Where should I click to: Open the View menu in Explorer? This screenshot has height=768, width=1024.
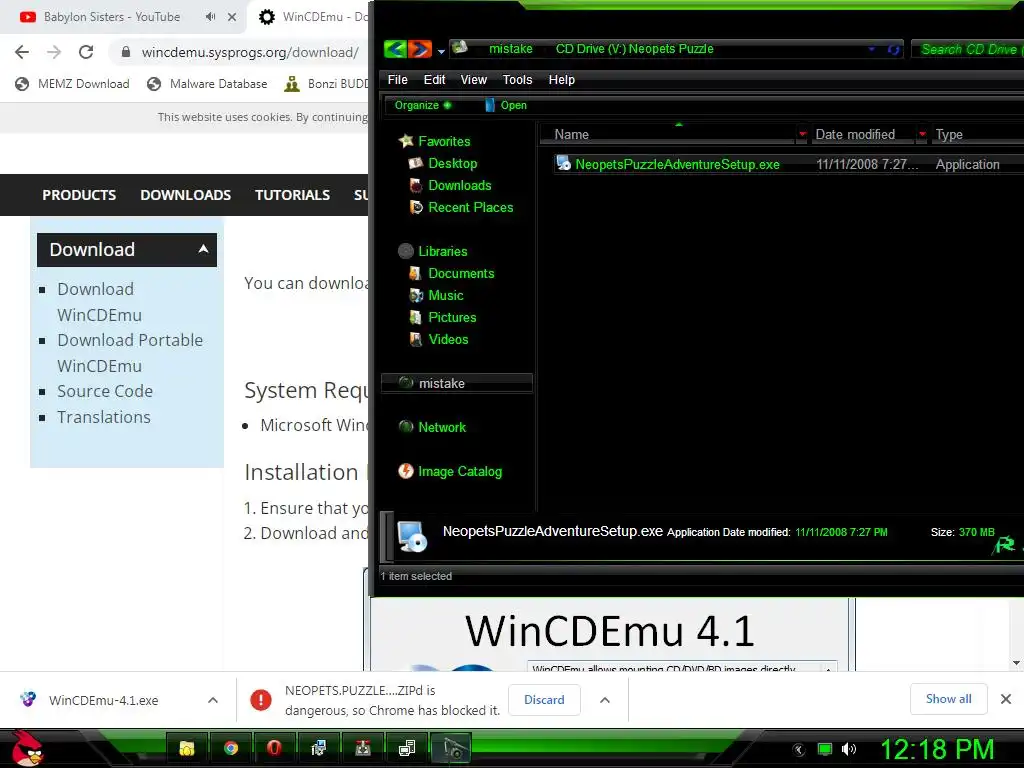click(x=473, y=80)
